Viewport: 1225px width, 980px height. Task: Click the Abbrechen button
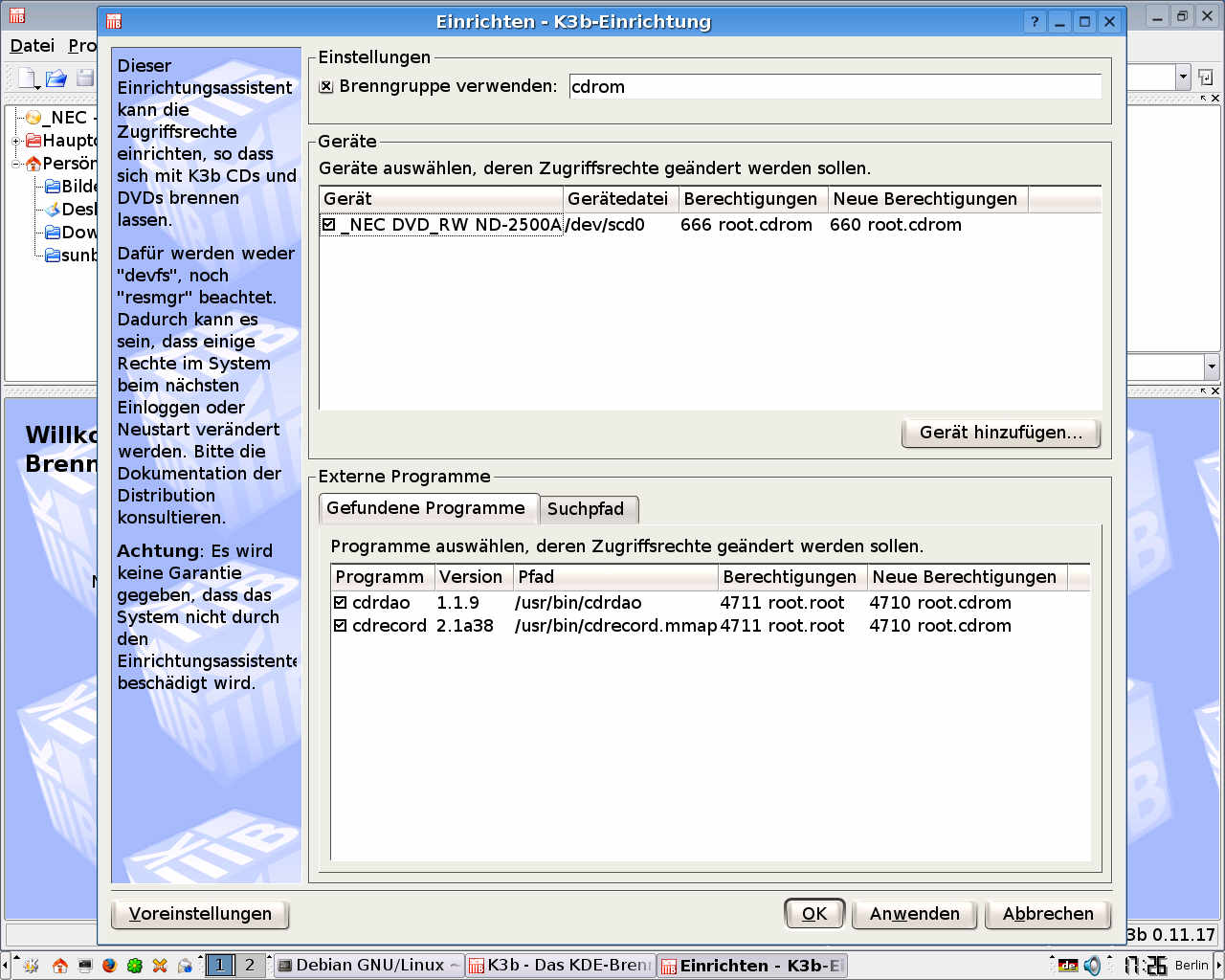1048,914
